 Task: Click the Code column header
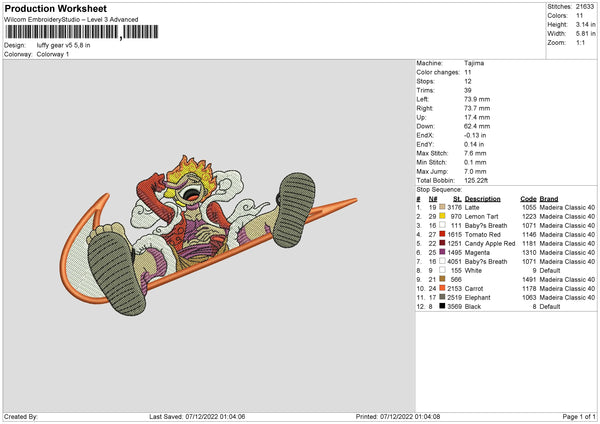[x=528, y=199]
